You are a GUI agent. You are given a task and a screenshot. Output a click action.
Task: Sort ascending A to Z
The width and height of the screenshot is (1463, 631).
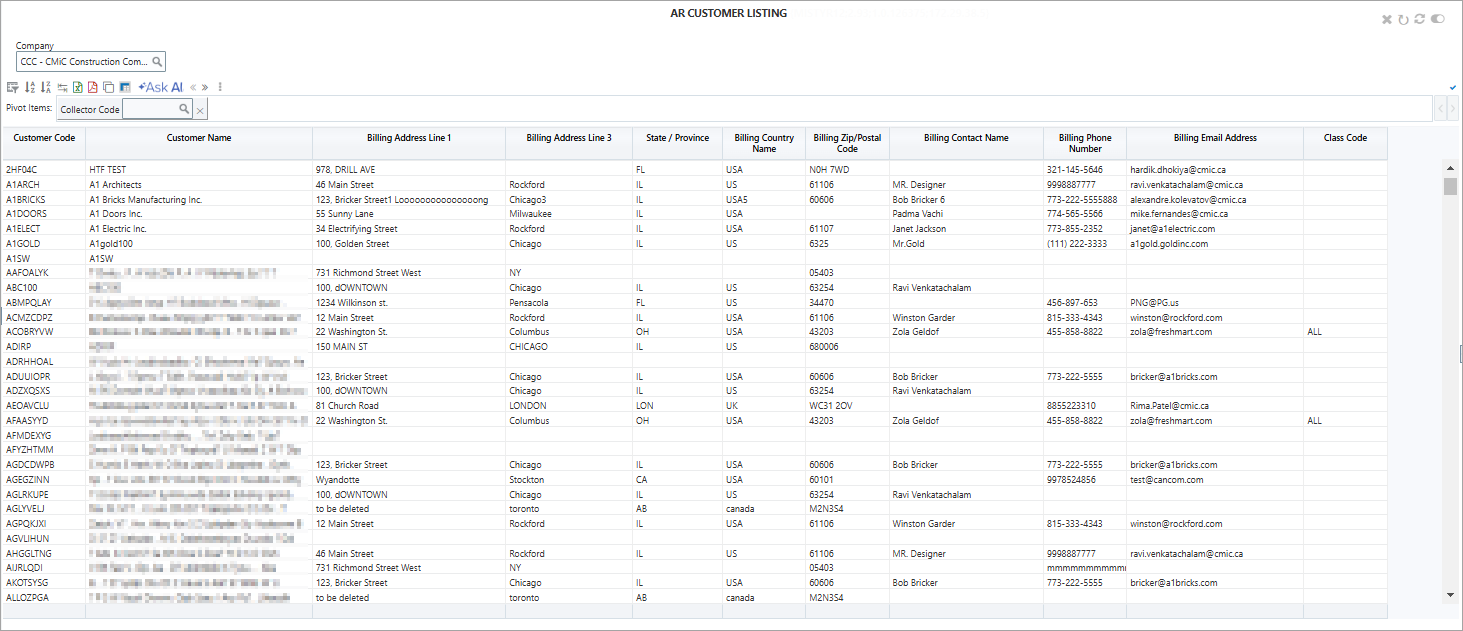[x=30, y=87]
